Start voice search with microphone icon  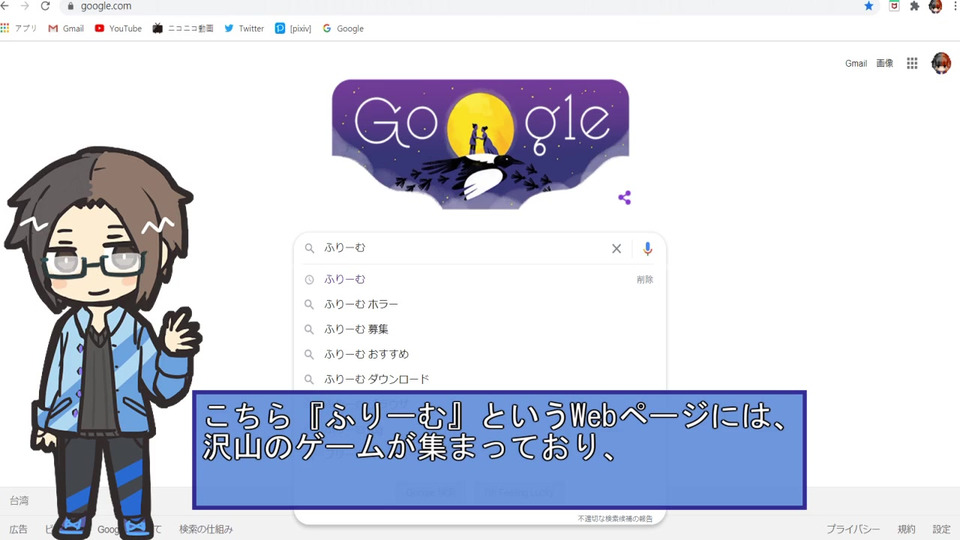click(647, 249)
